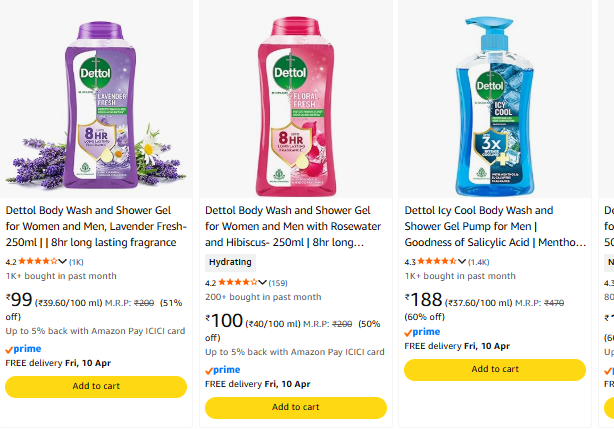View the 159 reviews link
614x429 pixels.
(x=278, y=283)
